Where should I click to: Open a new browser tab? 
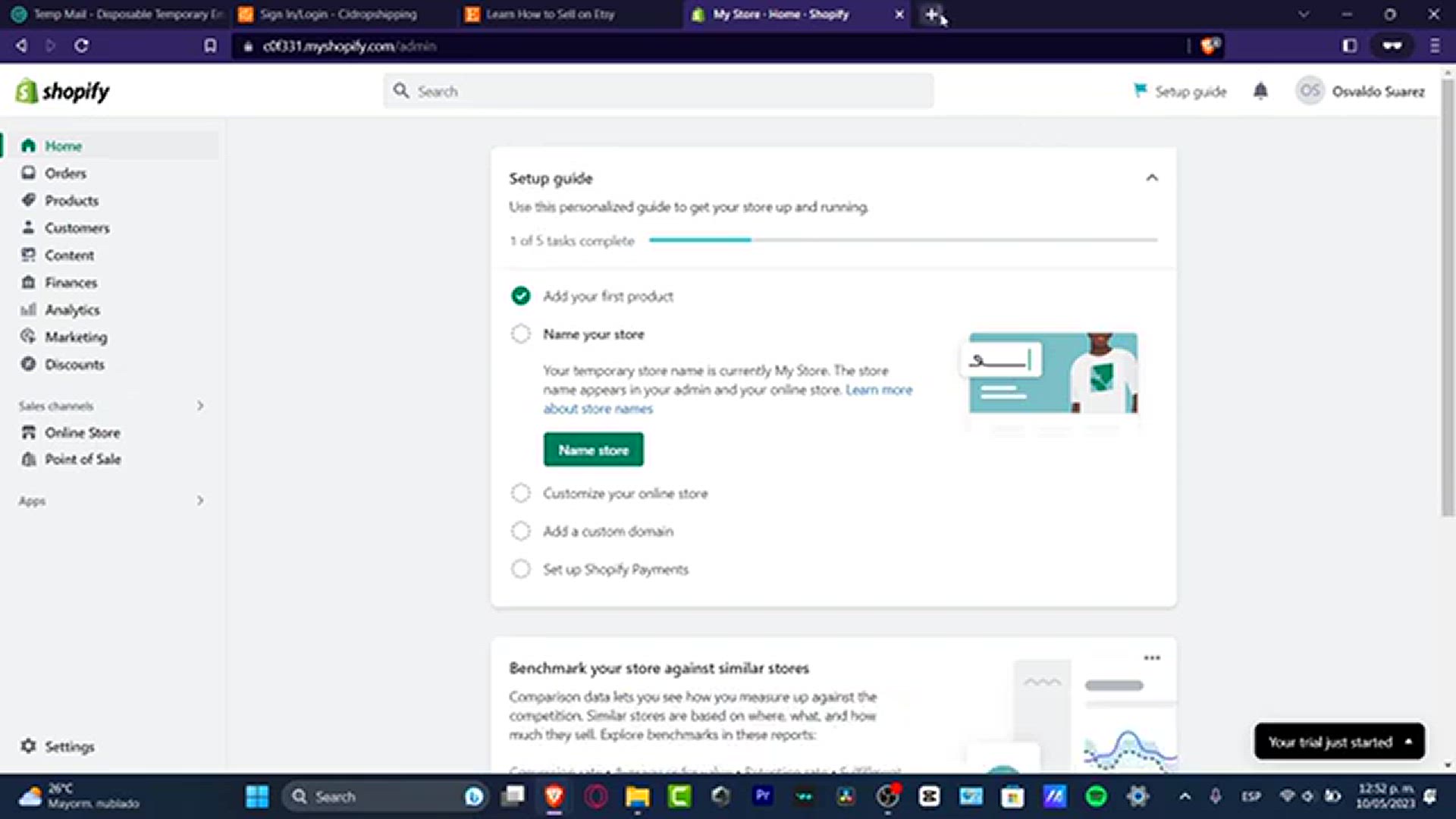931,14
